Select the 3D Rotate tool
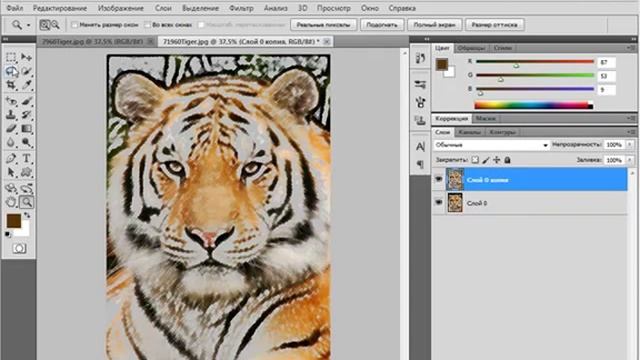 tap(11, 188)
